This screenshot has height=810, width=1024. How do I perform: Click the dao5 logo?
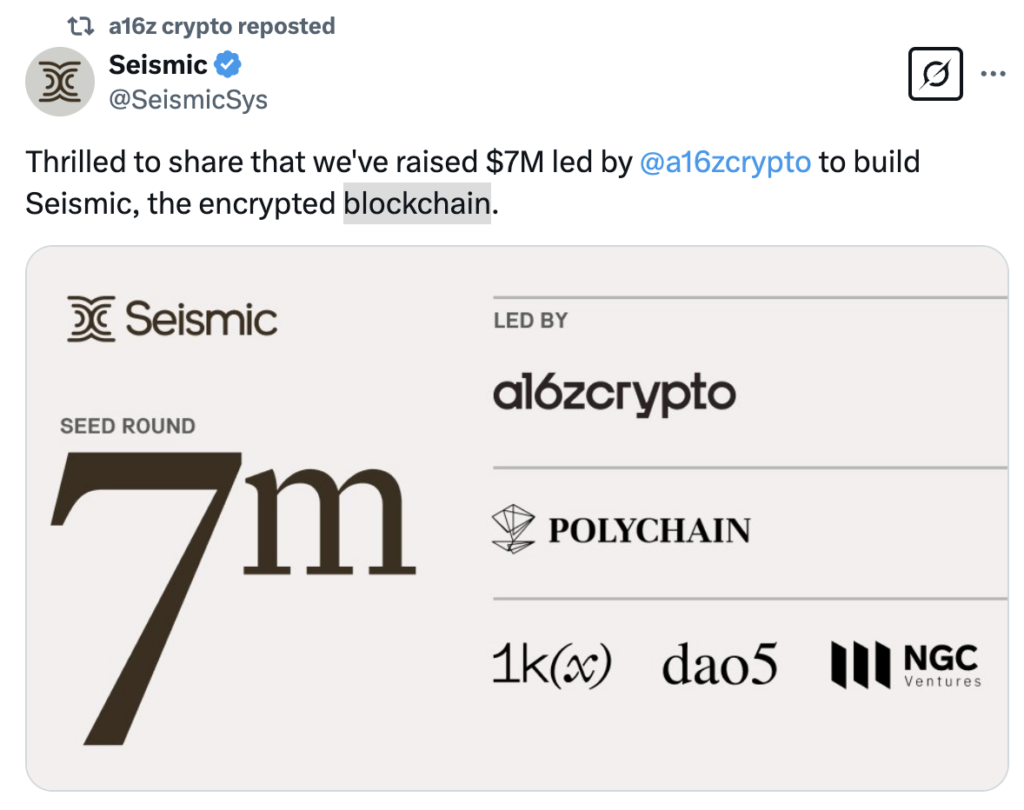pyautogui.click(x=720, y=664)
